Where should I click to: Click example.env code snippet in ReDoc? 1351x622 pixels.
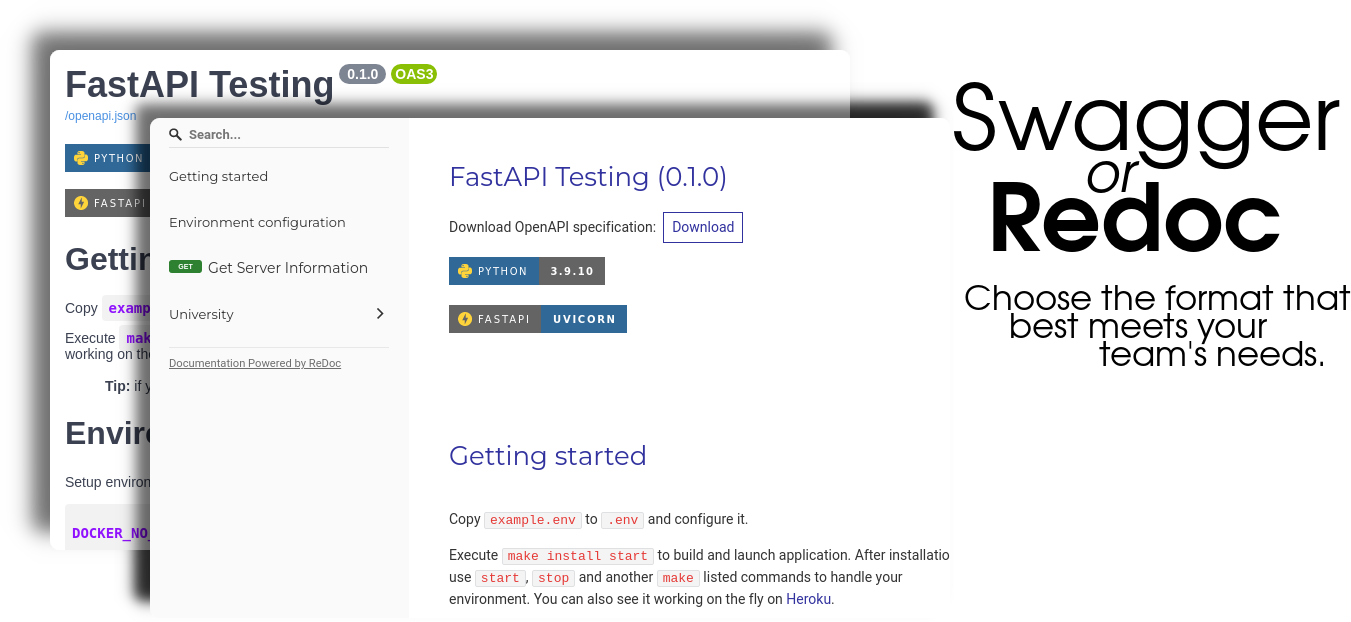click(533, 520)
